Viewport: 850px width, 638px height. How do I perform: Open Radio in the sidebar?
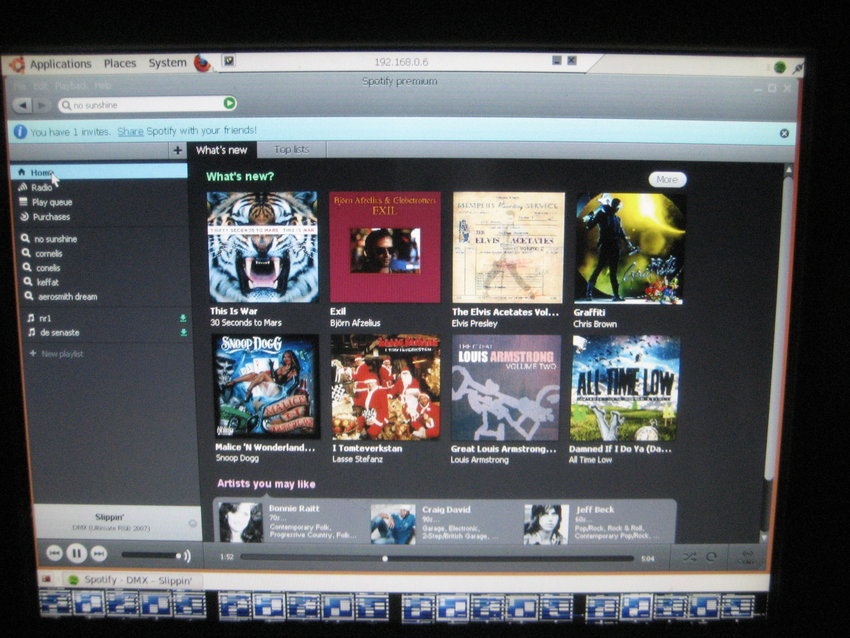tap(41, 187)
